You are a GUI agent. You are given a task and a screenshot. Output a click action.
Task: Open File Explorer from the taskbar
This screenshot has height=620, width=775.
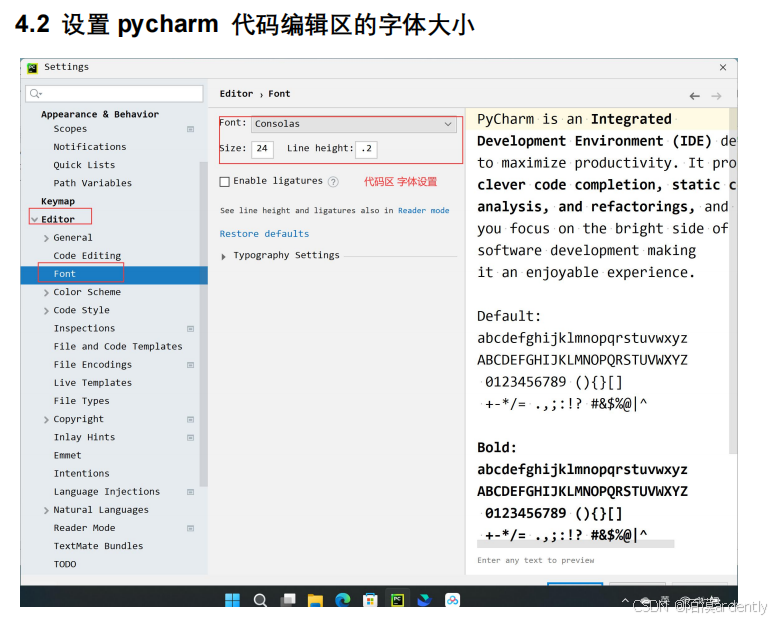pos(315,600)
